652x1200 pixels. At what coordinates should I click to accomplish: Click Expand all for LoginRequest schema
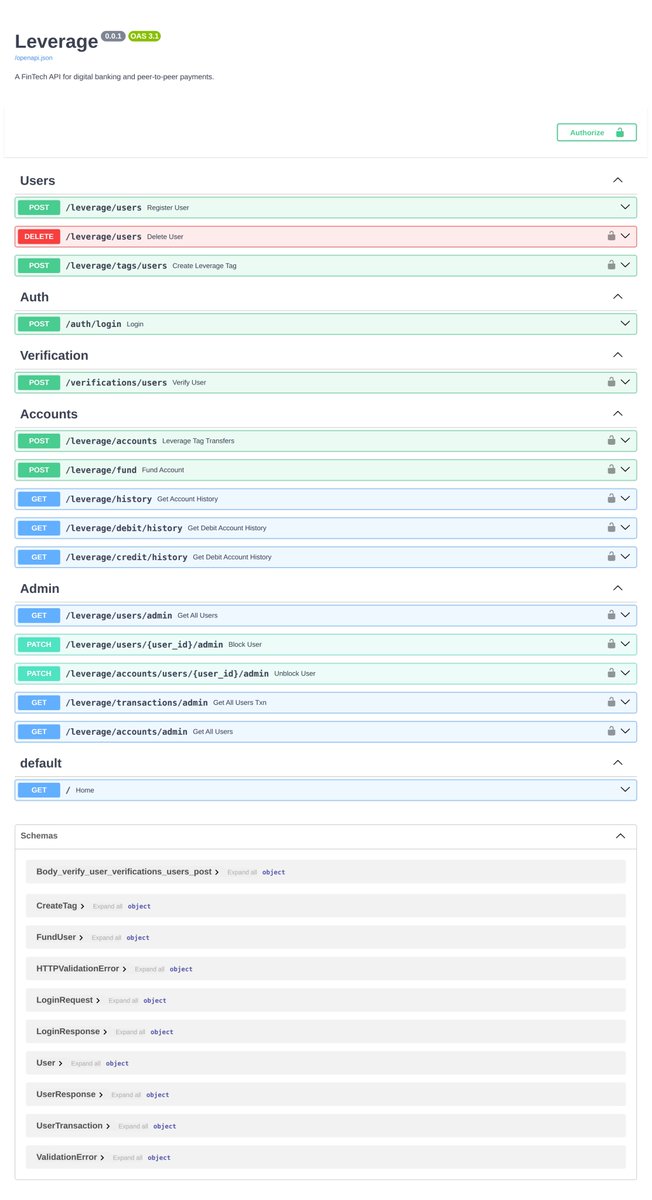pyautogui.click(x=123, y=1000)
